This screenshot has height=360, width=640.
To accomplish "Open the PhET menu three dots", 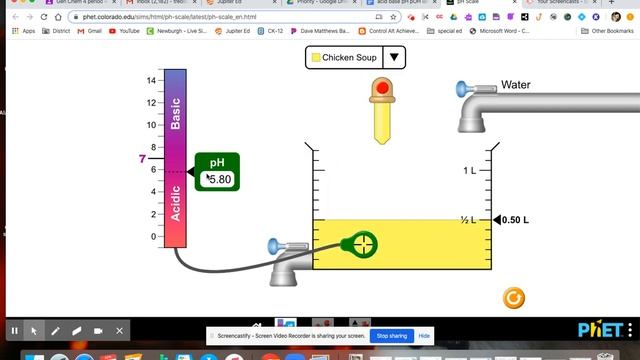I will 630,329.
